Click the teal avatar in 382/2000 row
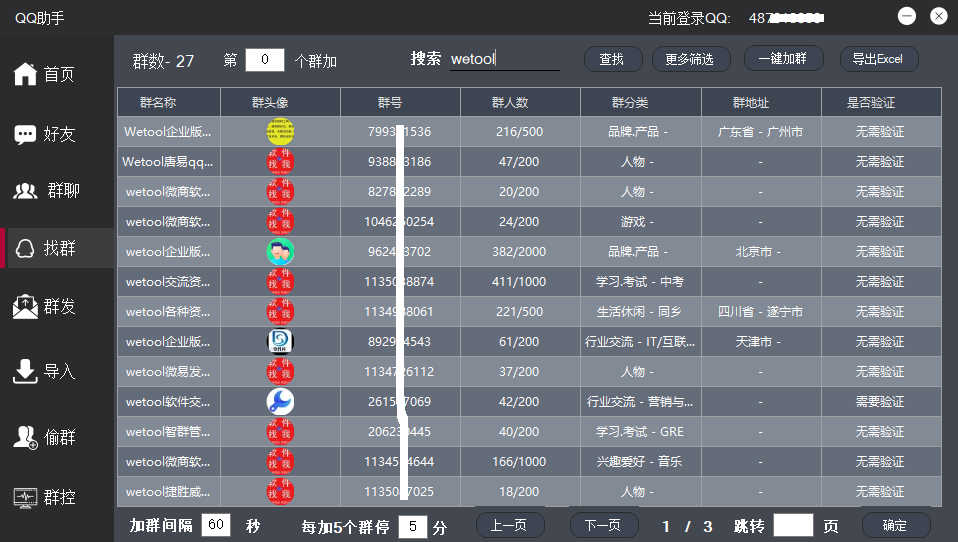Screen dimensions: 958x542 (280, 251)
